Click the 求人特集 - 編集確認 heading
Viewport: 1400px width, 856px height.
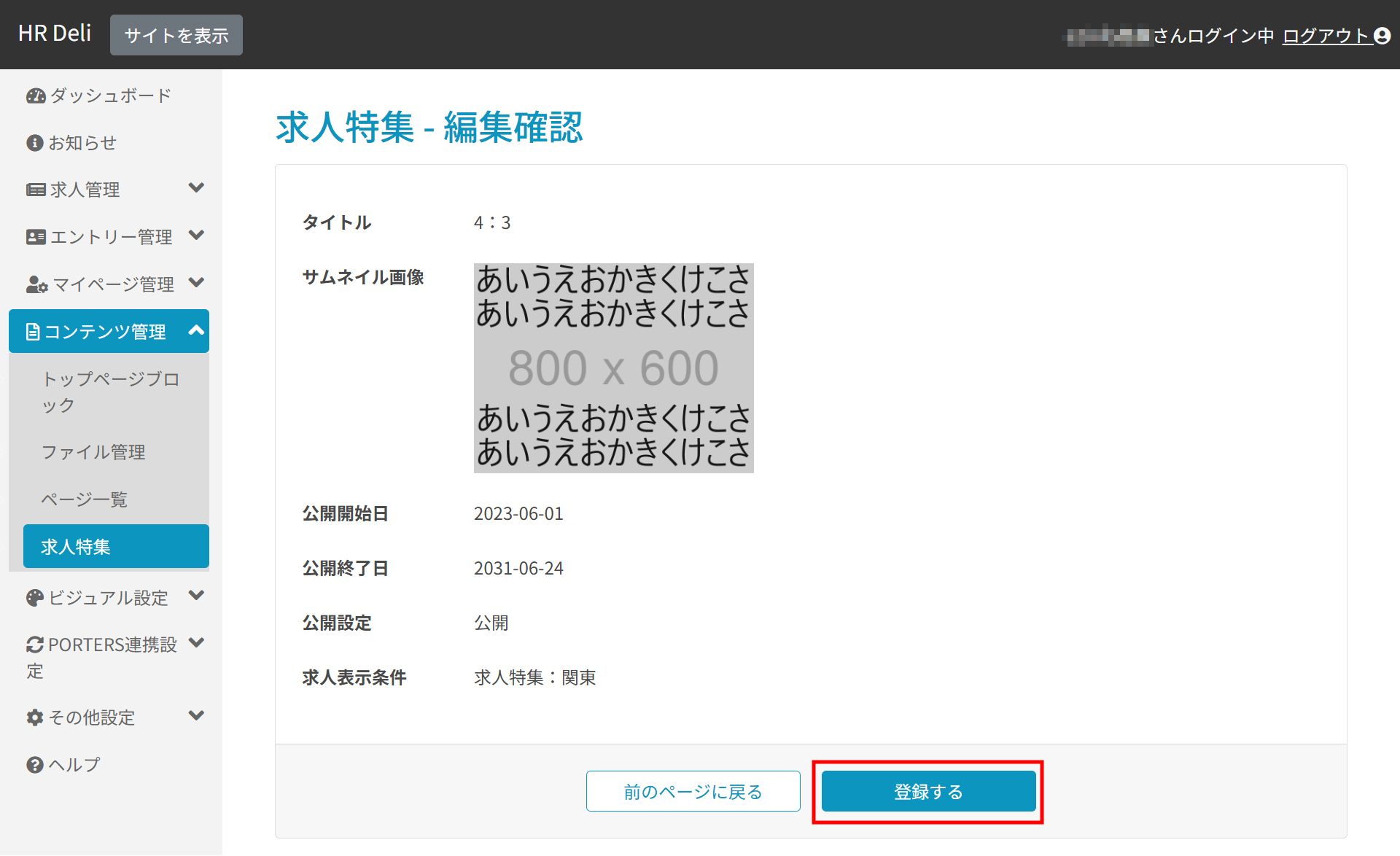[x=429, y=128]
